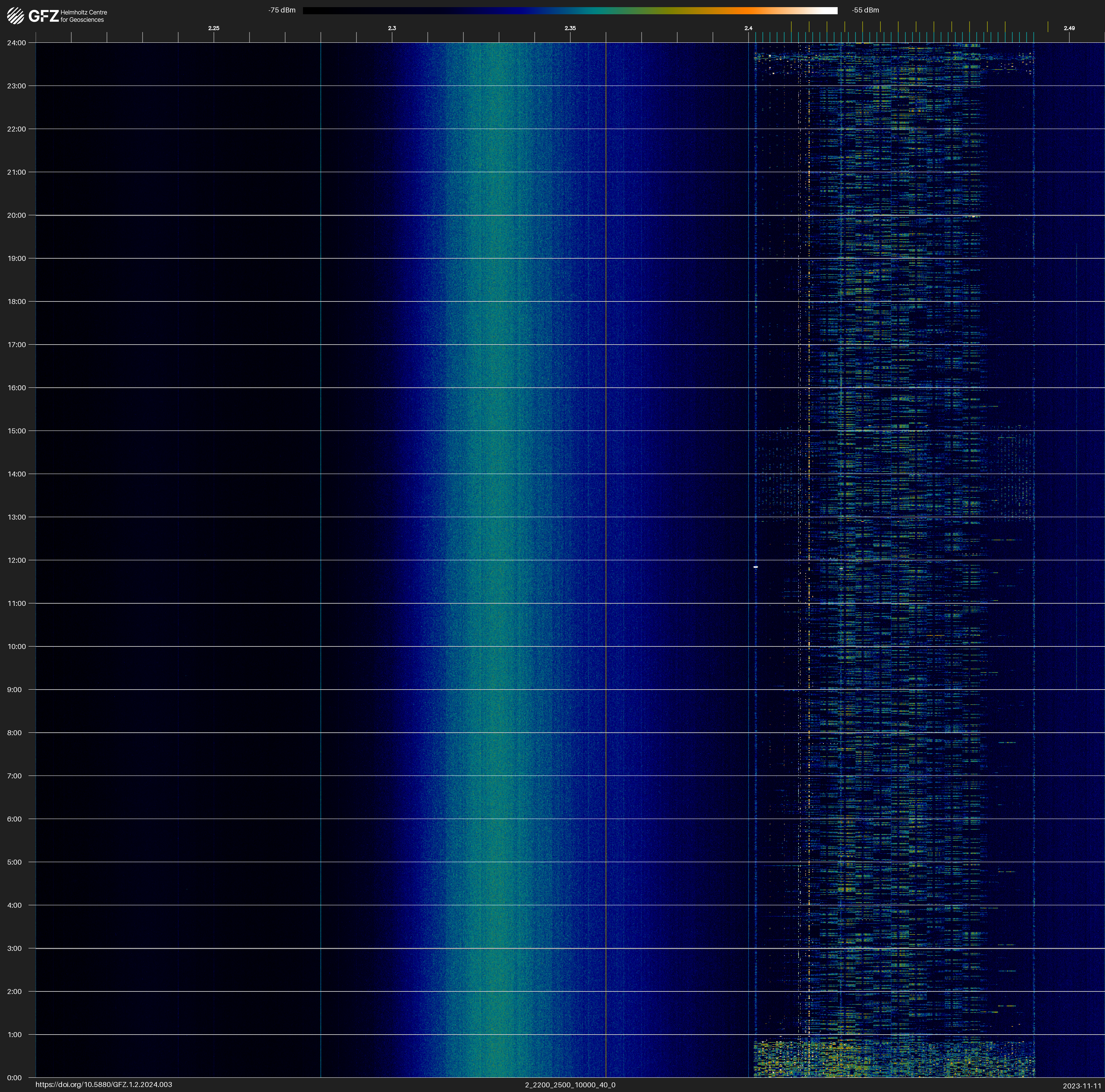Click the 18:00 time axis label

click(17, 301)
